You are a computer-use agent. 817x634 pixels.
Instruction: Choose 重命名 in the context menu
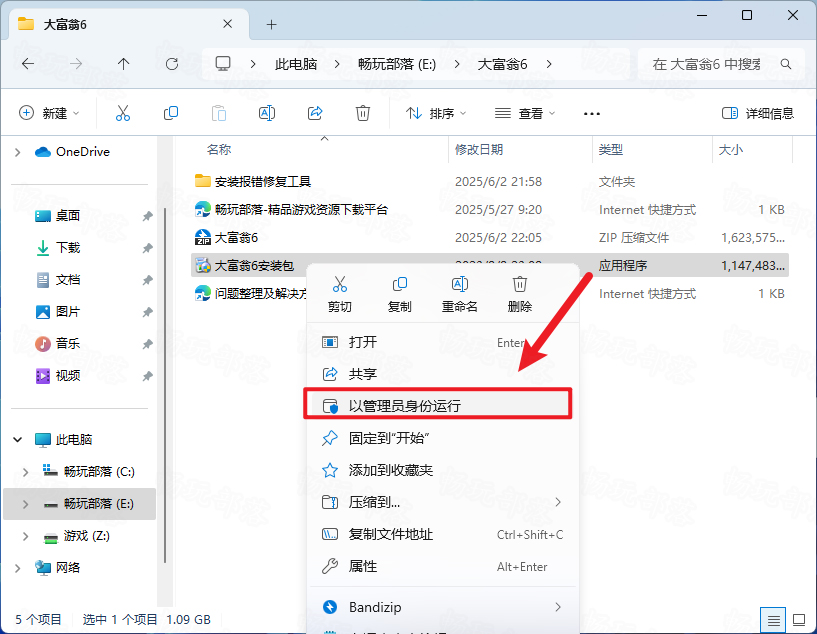pyautogui.click(x=460, y=293)
